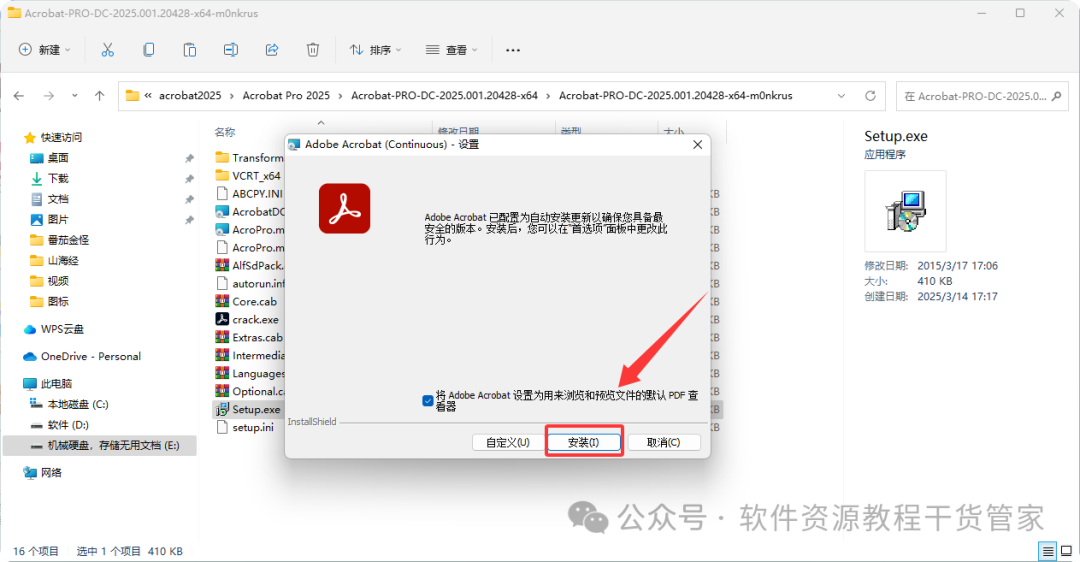
Task: Open 软件 (D:) drive
Action: pos(68,426)
